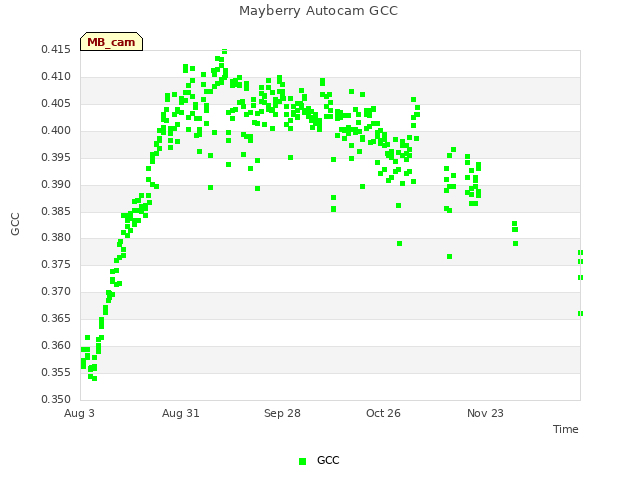Click the highest data point near 0.415
Image resolution: width=640 pixels, height=480 pixels.
click(x=224, y=51)
